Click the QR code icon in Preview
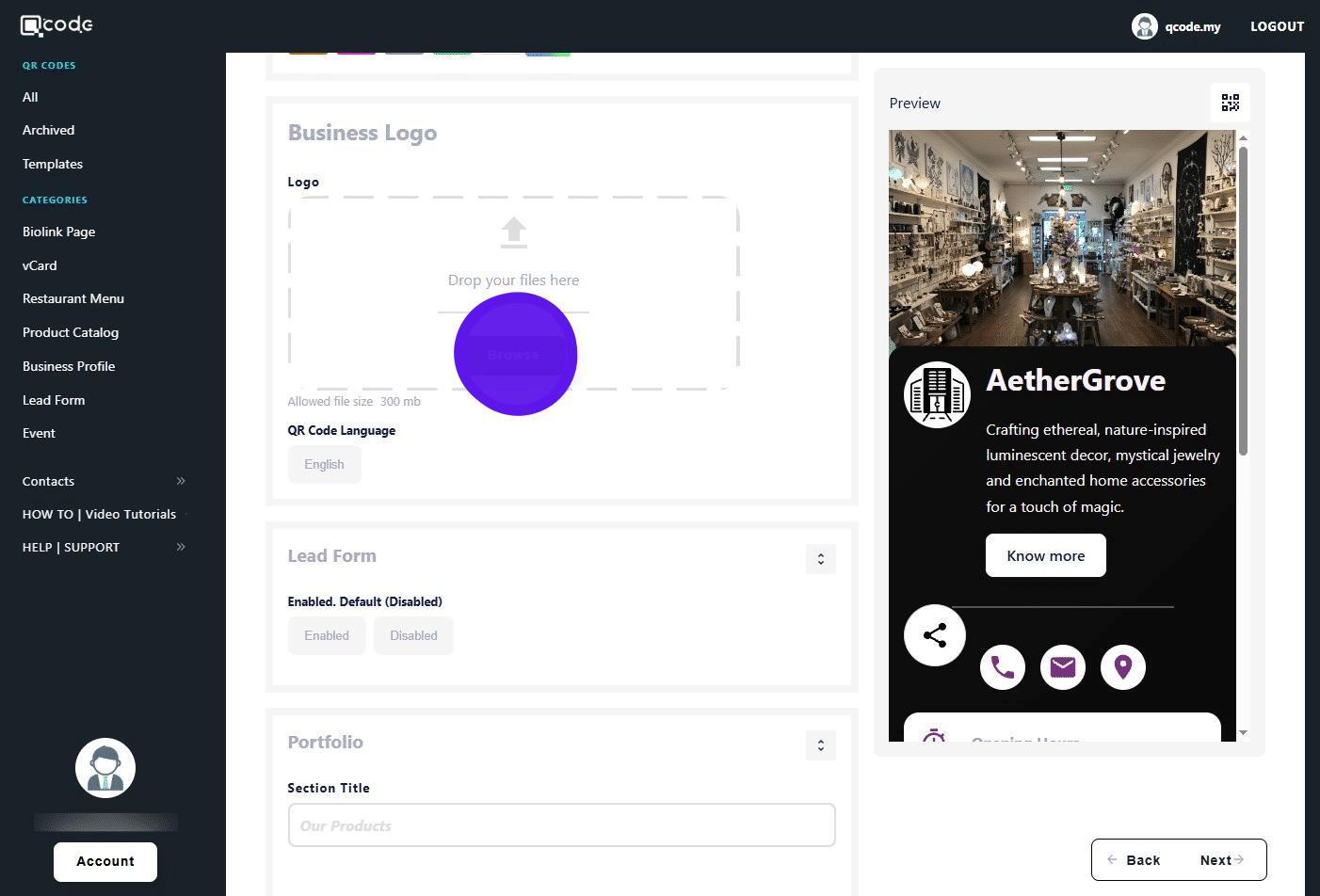This screenshot has width=1320, height=896. 1230,103
